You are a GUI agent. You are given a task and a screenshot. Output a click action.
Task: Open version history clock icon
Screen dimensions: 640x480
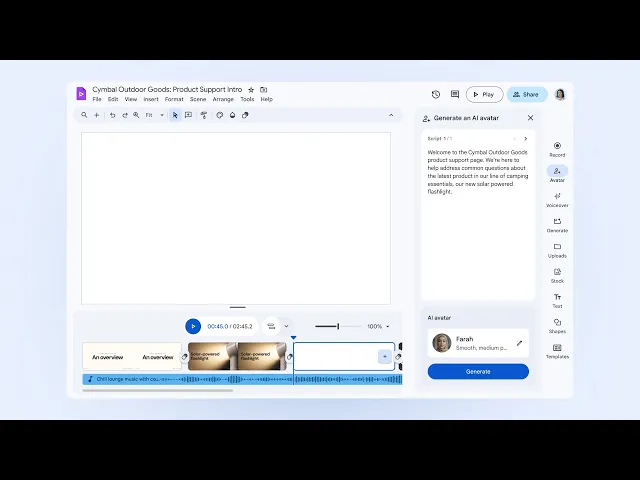[x=436, y=94]
